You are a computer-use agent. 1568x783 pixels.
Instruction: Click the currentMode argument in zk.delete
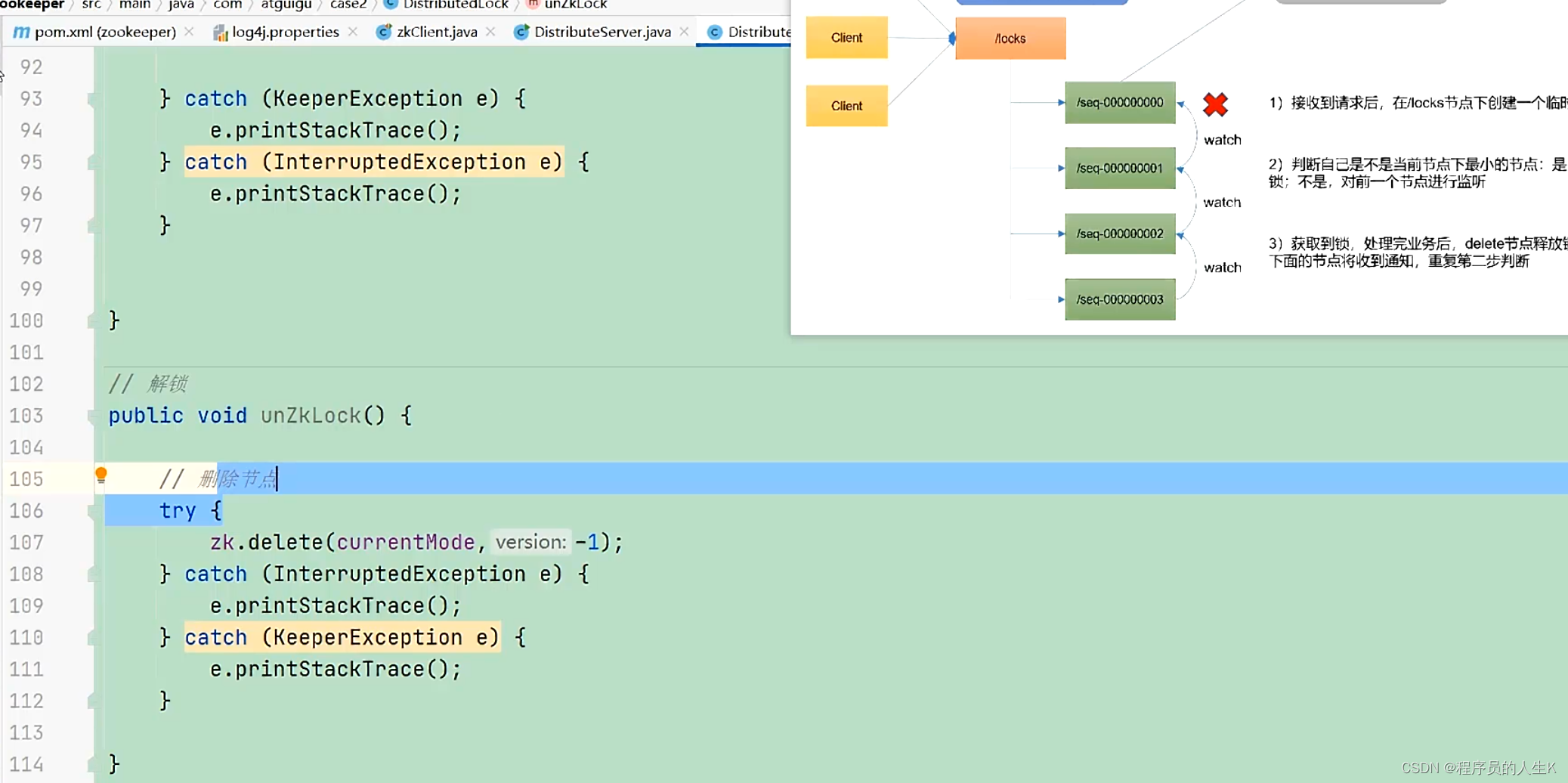tap(406, 543)
